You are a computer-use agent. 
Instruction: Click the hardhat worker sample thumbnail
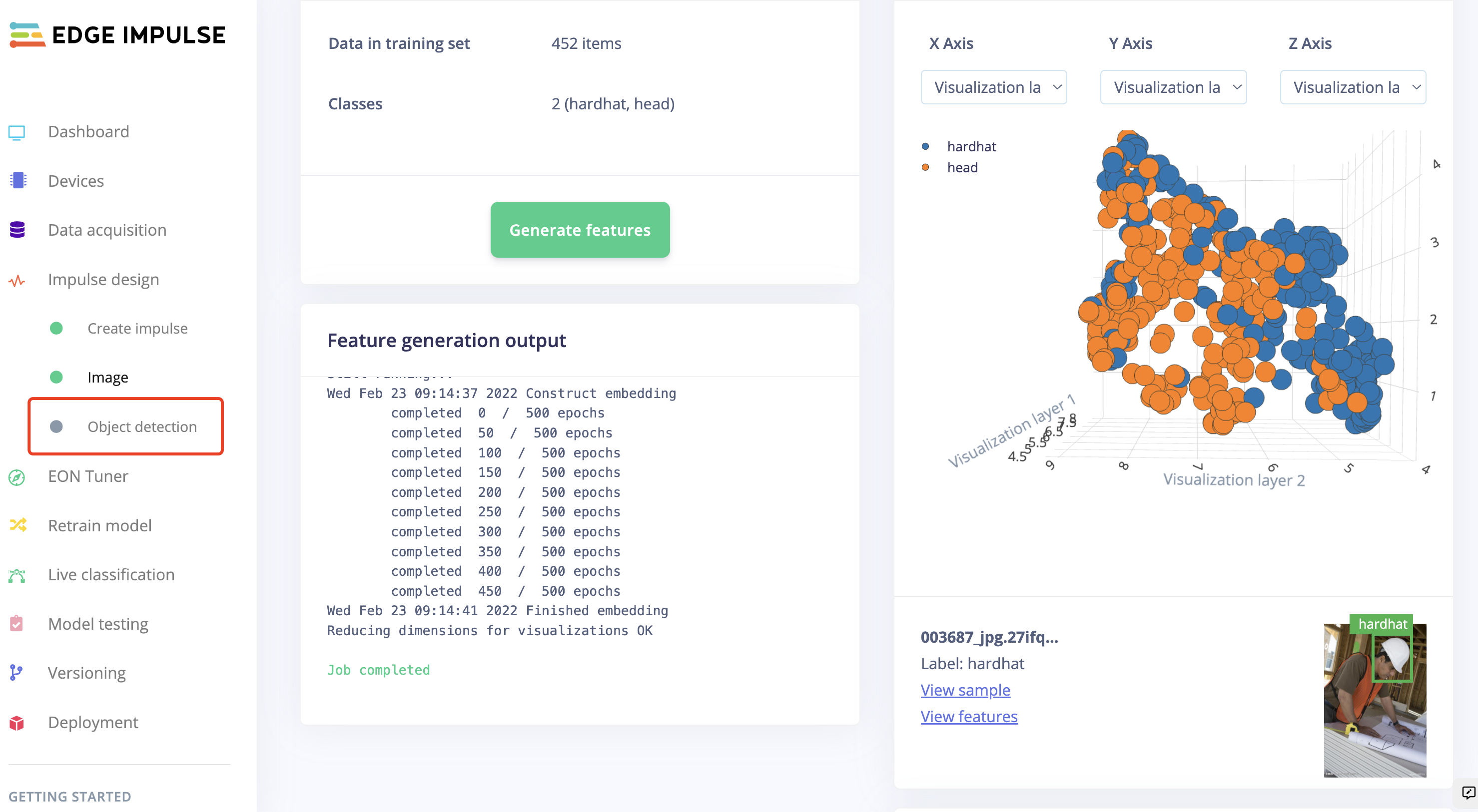click(x=1374, y=700)
